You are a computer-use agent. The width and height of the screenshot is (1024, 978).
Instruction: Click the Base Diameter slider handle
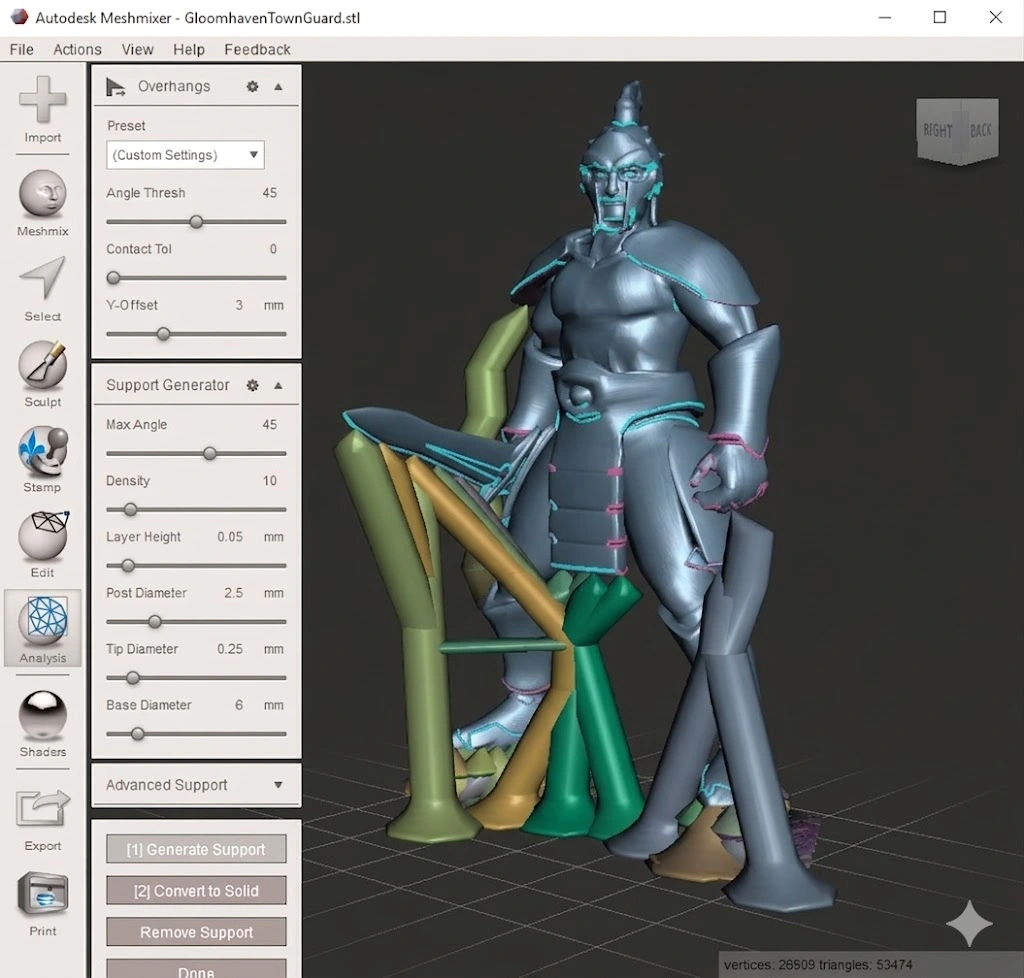(x=137, y=734)
